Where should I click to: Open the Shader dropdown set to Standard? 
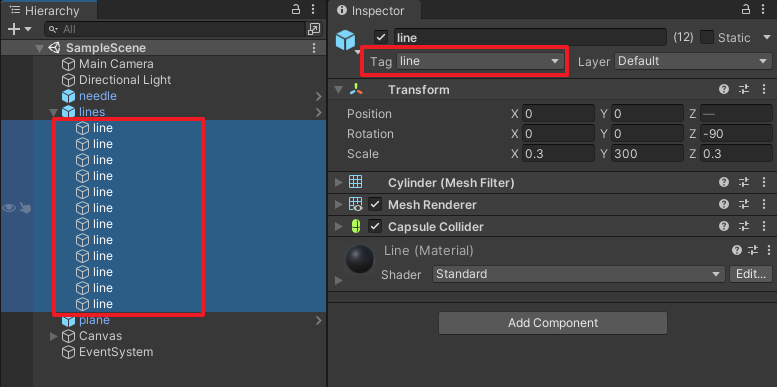coord(578,274)
